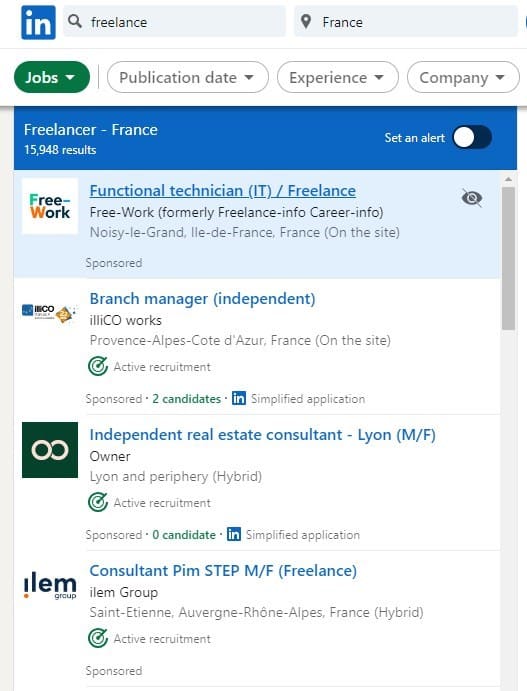Click LinkedIn icon beside 2 candidates
The height and width of the screenshot is (691, 527).
239,398
